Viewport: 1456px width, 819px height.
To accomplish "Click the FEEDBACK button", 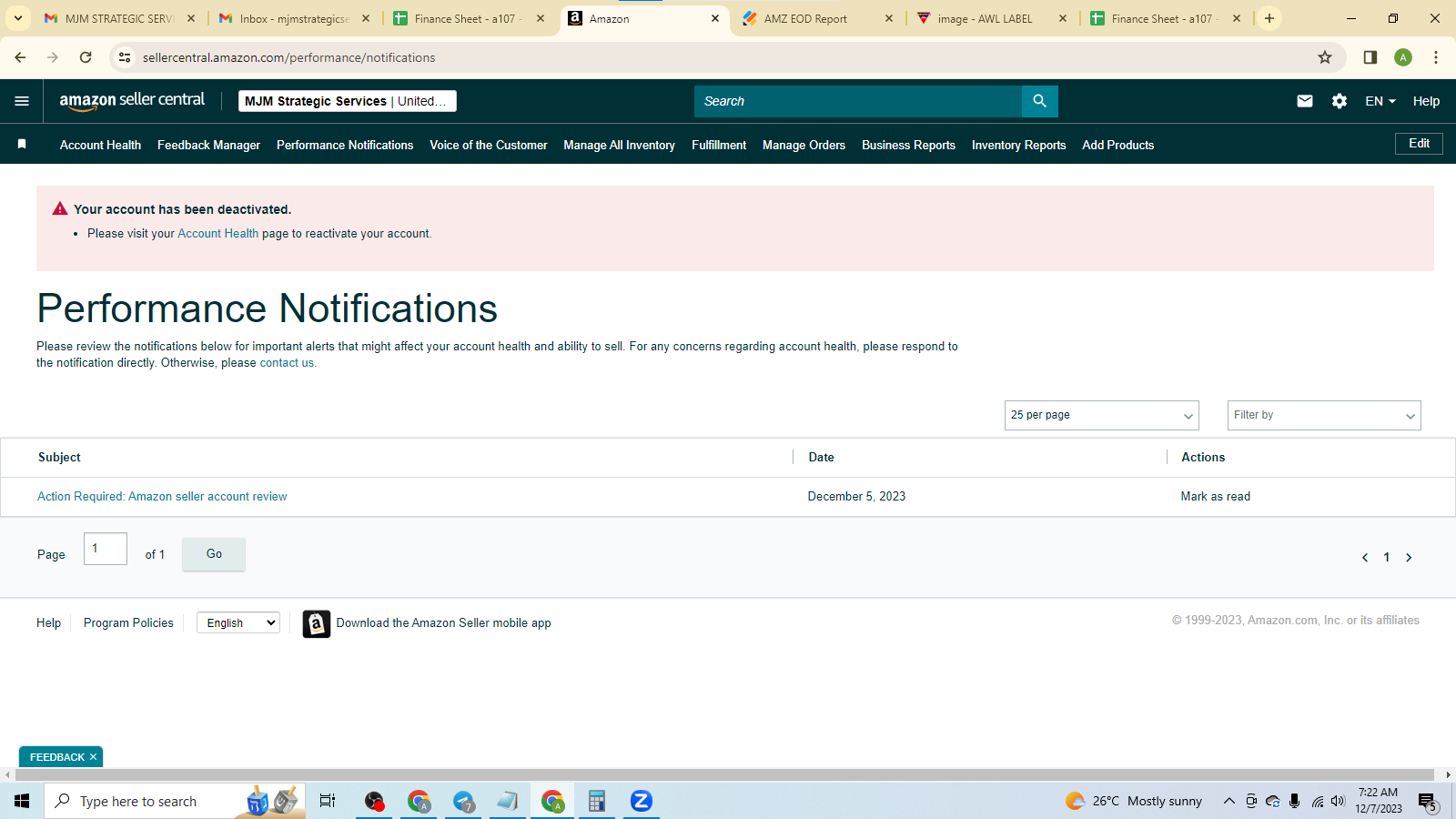I will point(56,757).
